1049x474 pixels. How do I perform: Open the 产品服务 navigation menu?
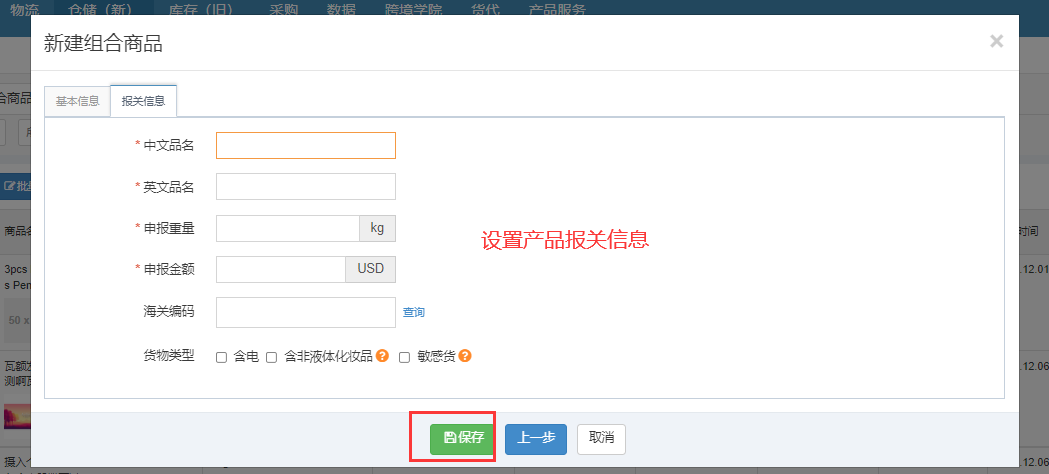pyautogui.click(x=557, y=9)
